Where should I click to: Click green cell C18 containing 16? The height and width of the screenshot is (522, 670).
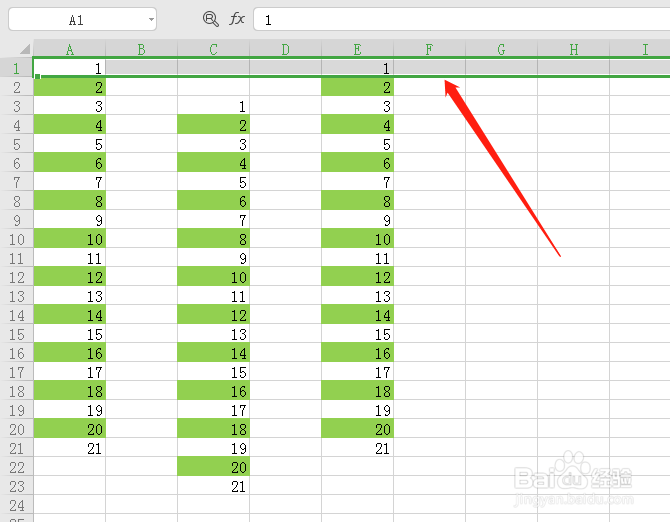tap(213, 391)
